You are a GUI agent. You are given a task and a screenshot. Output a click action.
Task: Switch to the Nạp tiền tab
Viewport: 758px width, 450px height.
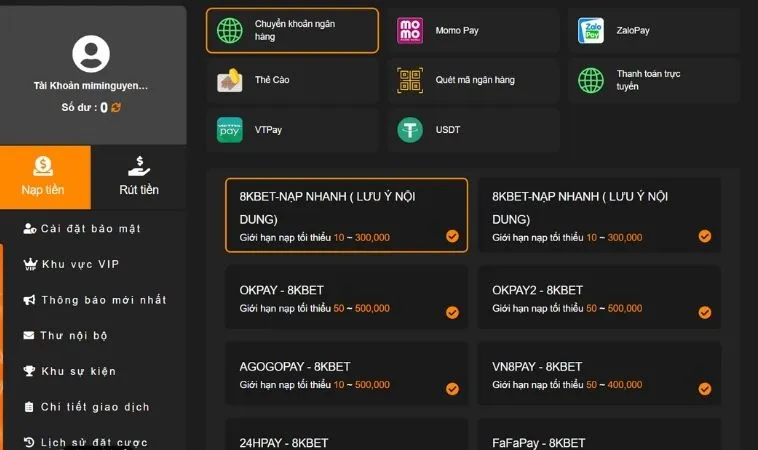coord(45,177)
